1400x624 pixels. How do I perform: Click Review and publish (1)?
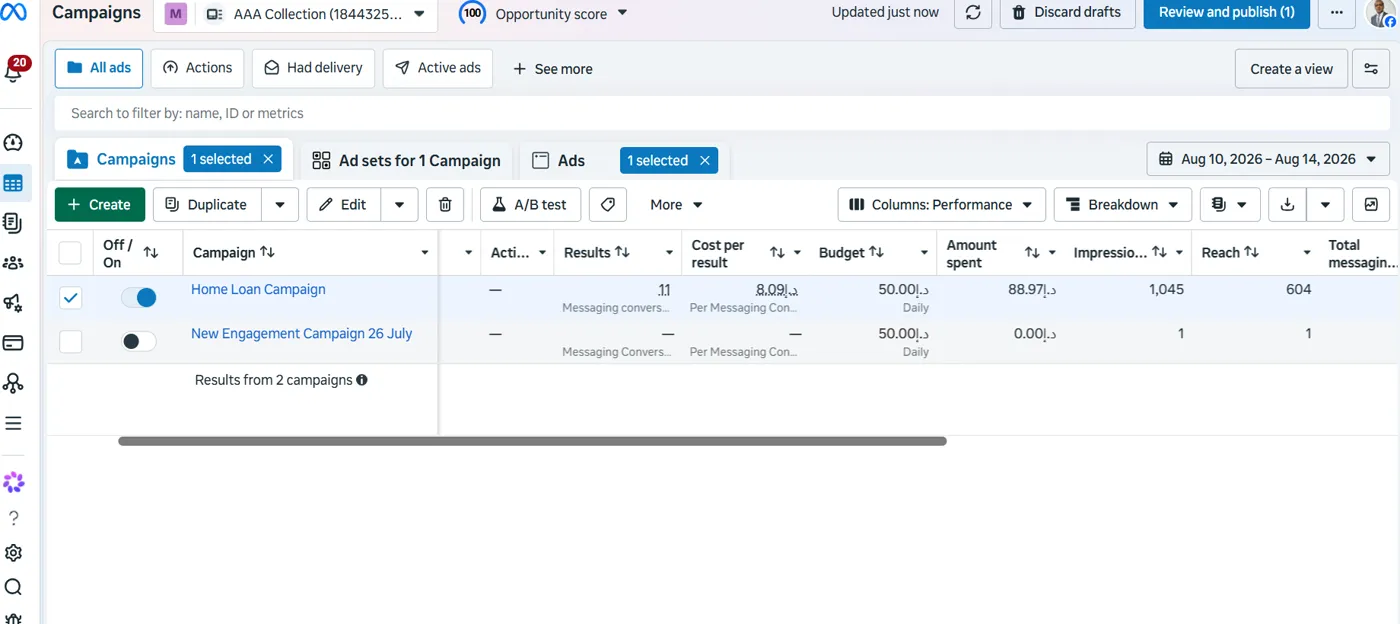click(1227, 13)
